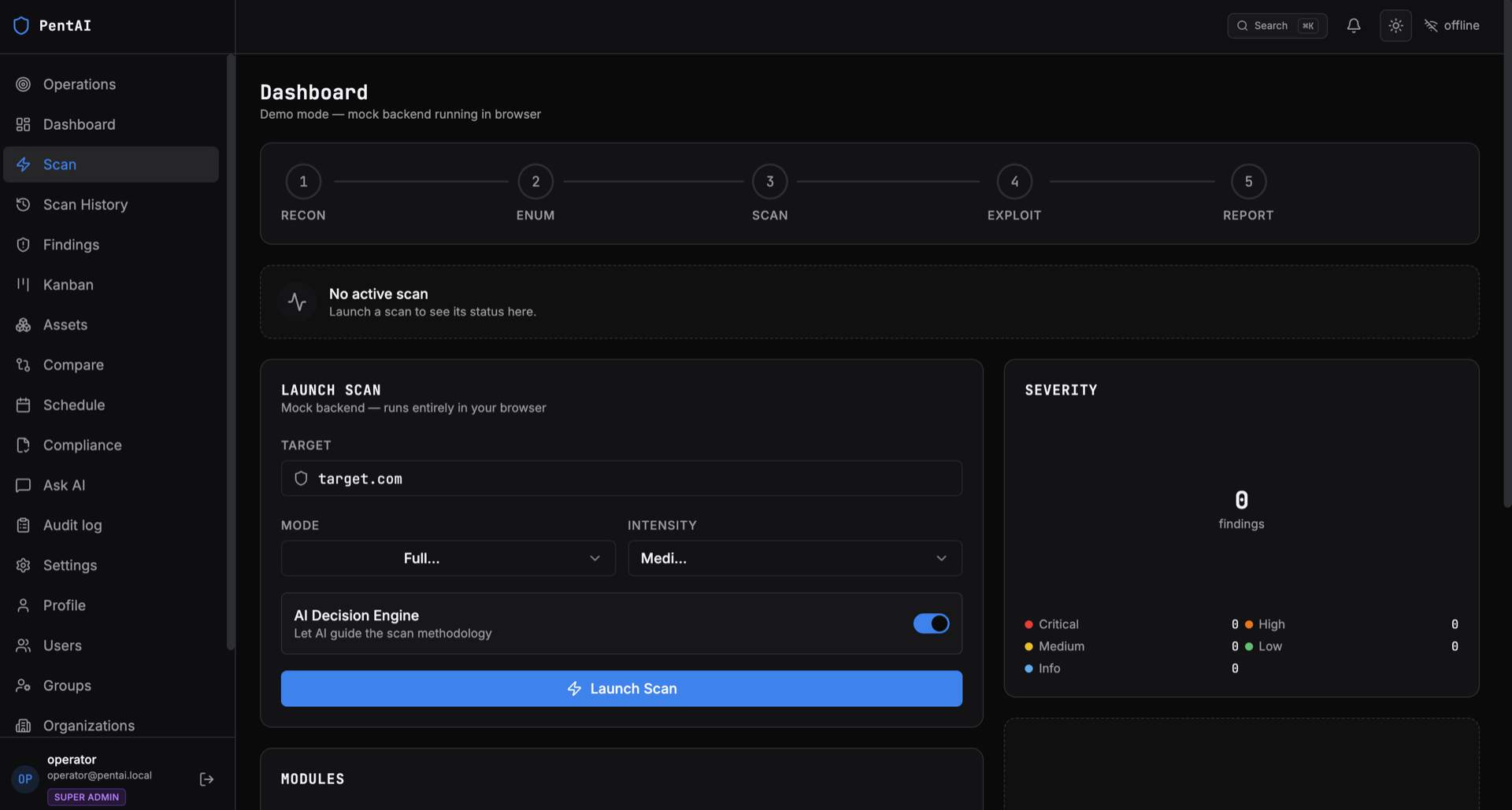The width and height of the screenshot is (1512, 810).
Task: Click the logout icon beside operator
Action: 206,779
